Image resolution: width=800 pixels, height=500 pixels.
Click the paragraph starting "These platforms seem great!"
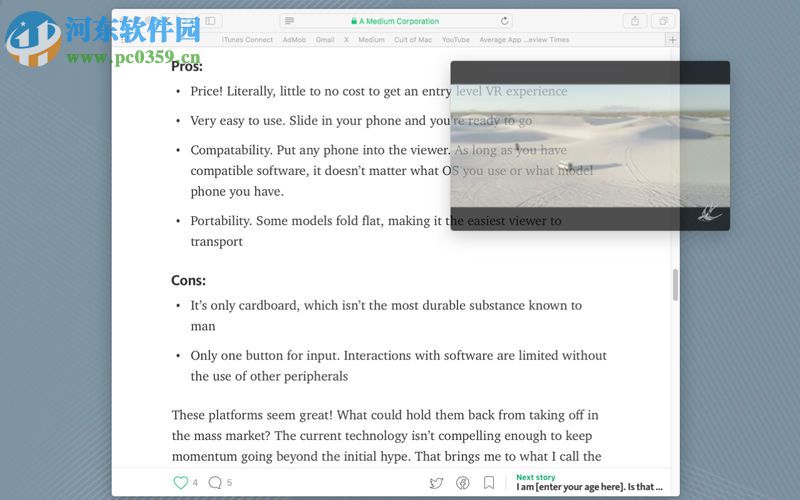[x=386, y=435]
